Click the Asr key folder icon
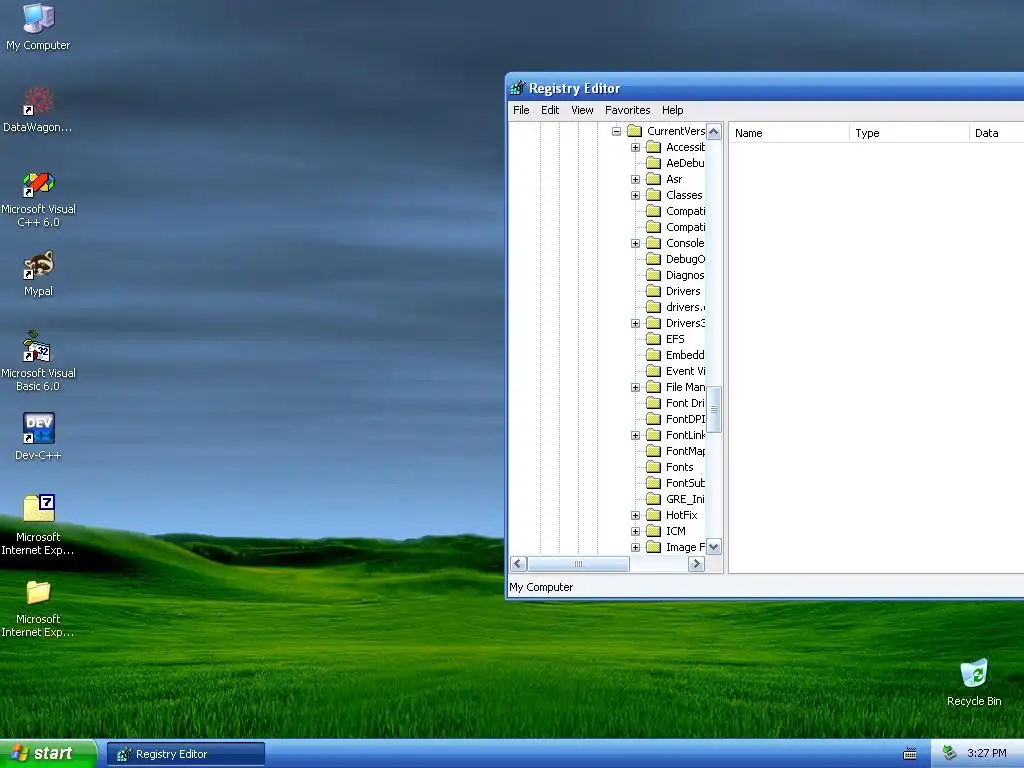 point(653,179)
